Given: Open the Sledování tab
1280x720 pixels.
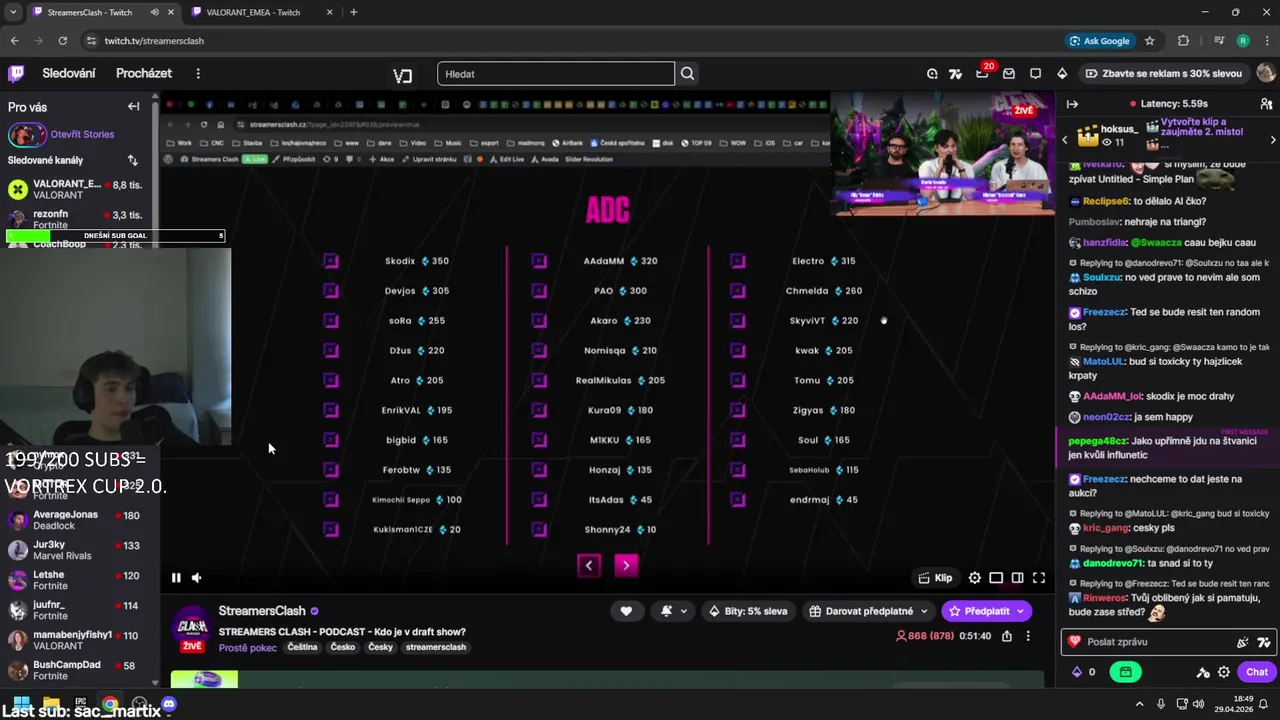Looking at the screenshot, I should (69, 73).
